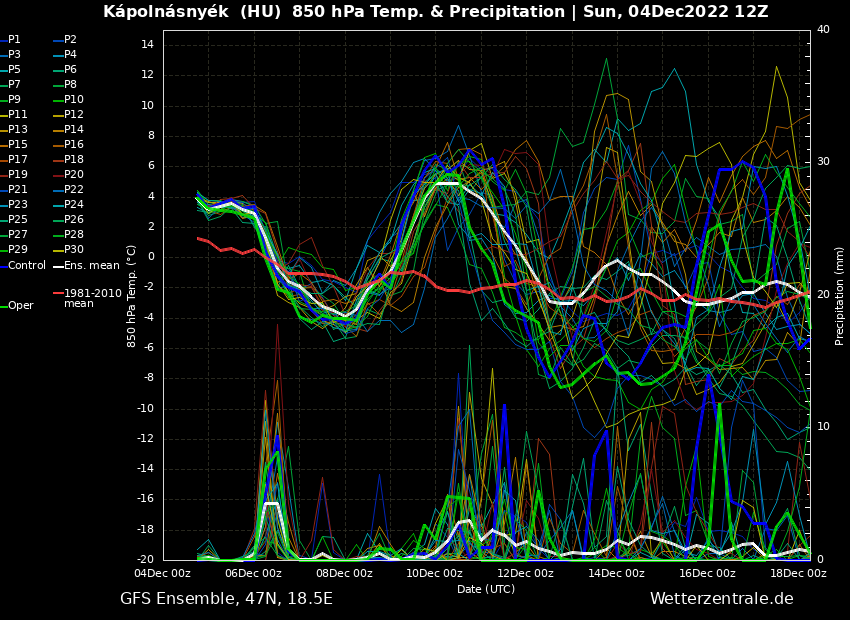Click the 10Dec 00z x-axis tick label

[434, 573]
